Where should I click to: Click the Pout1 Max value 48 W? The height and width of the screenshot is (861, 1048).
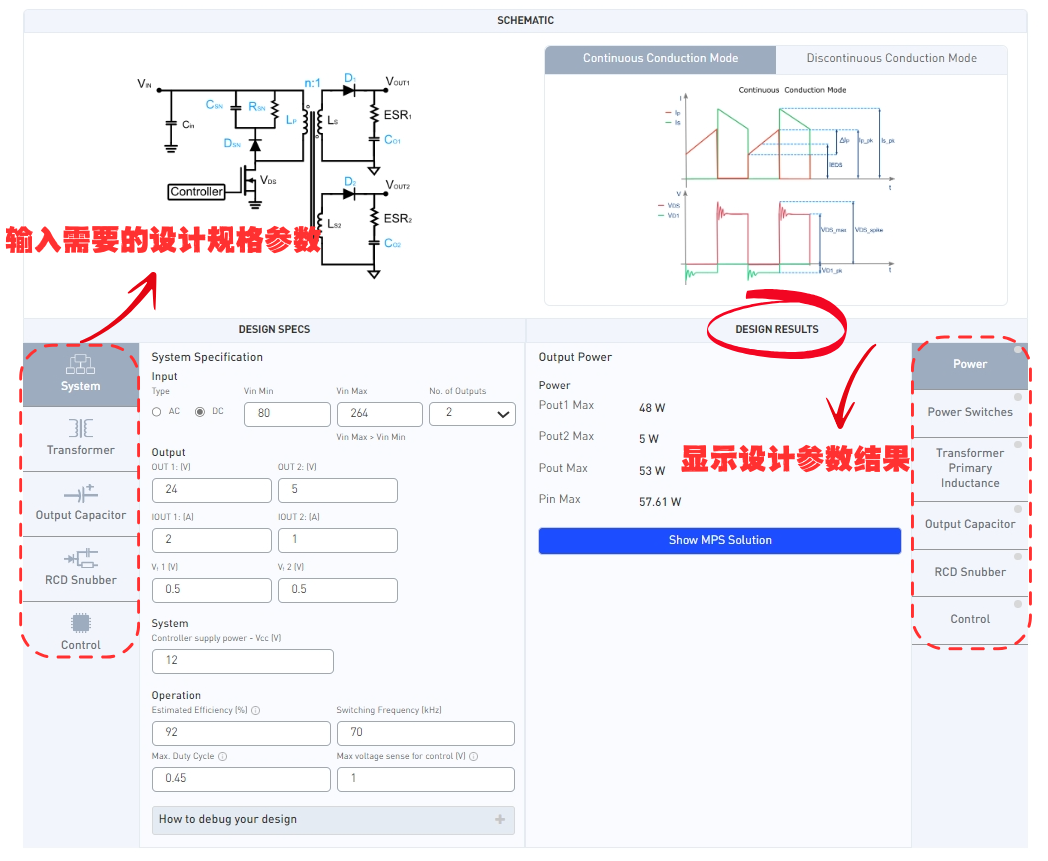pyautogui.click(x=652, y=408)
